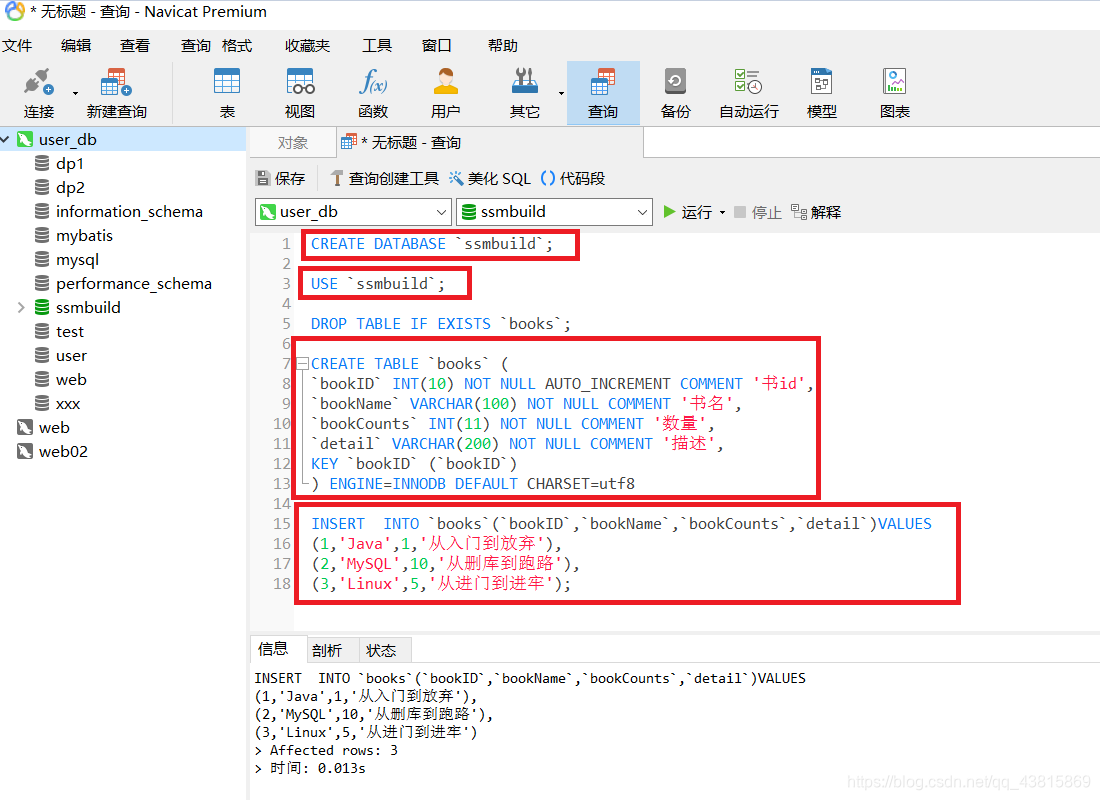The width and height of the screenshot is (1100, 800).
Task: Open the 帮助 menu
Action: [x=502, y=46]
